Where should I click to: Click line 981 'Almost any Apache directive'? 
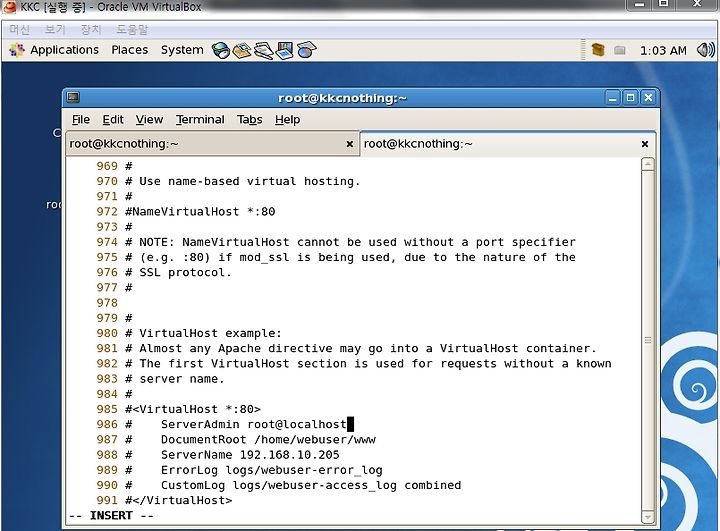point(360,349)
